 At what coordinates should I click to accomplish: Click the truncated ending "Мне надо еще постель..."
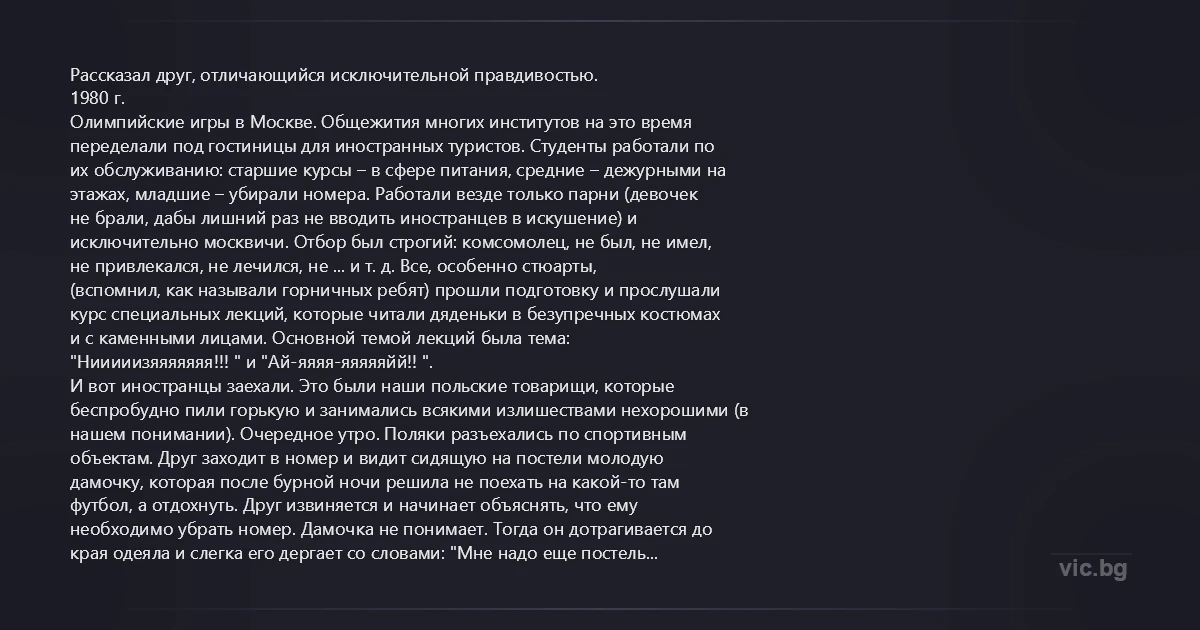(557, 554)
